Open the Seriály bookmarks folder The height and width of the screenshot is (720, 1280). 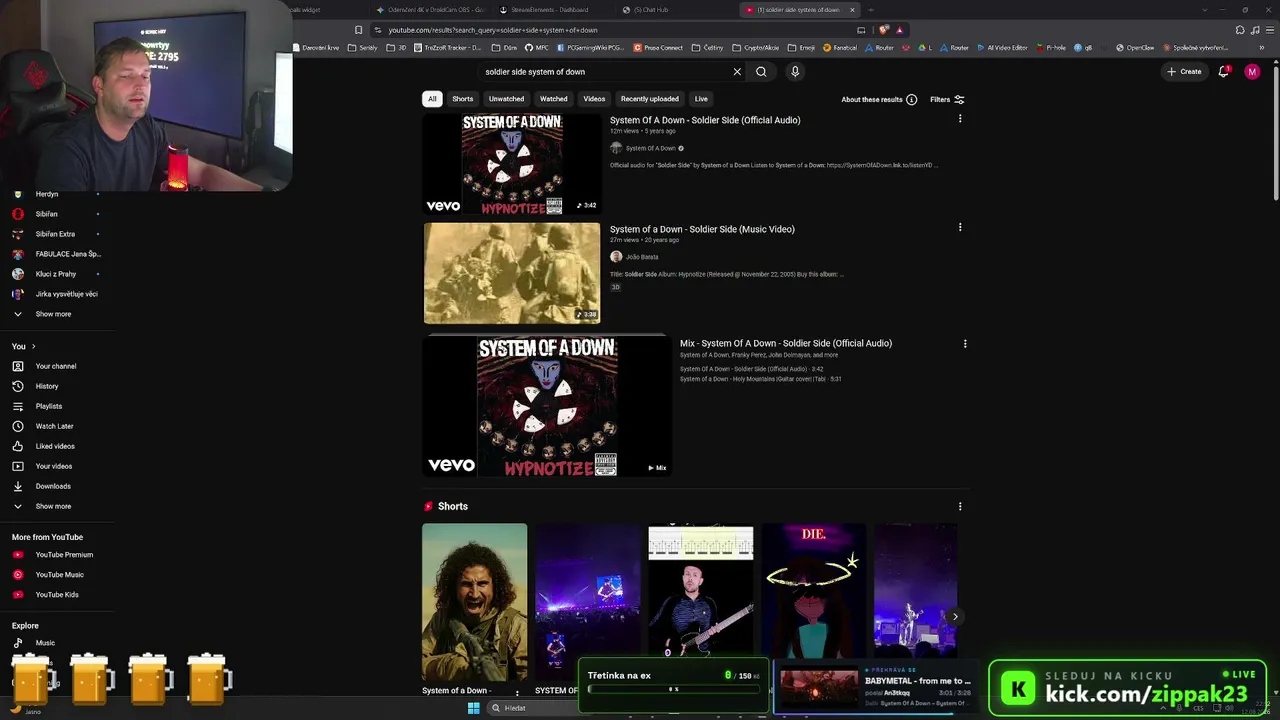pos(363,47)
